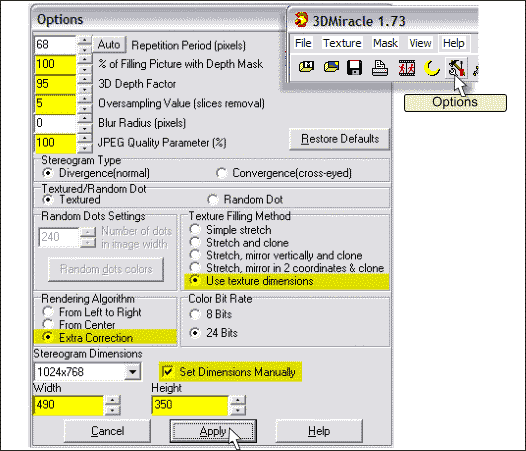This screenshot has width=526, height=451.
Task: Select the Random Dot radio option
Action: (212, 200)
